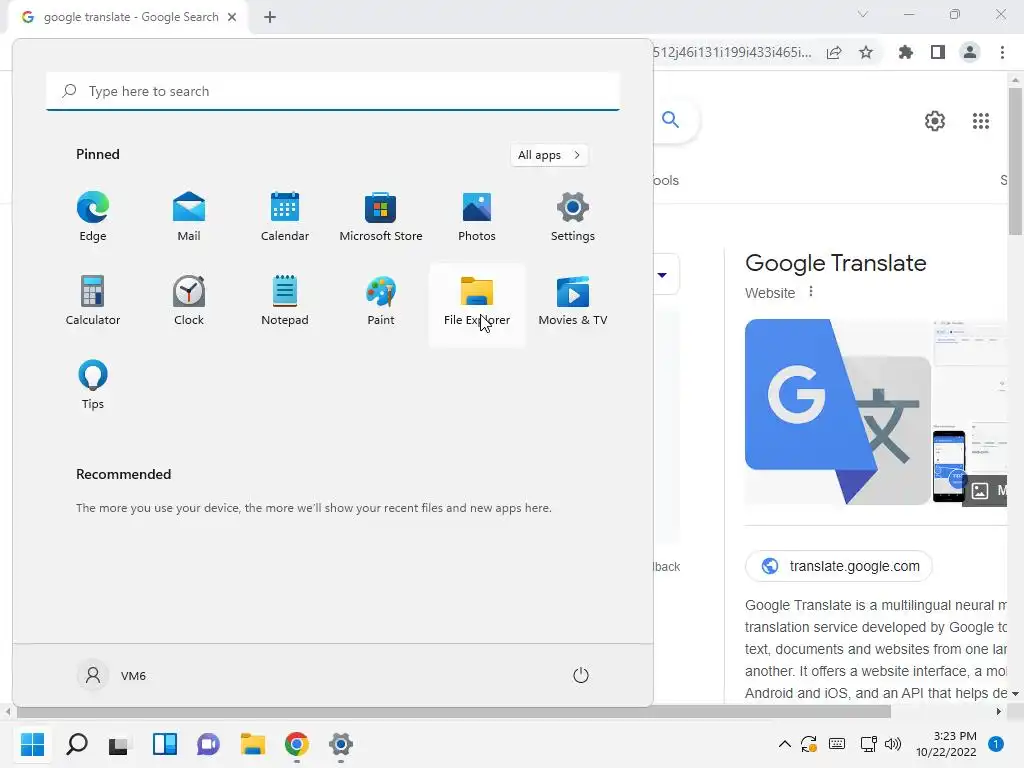Screen dimensions: 1024x768
Task: Open the Chrome tab search dropdown
Action: pos(863,14)
